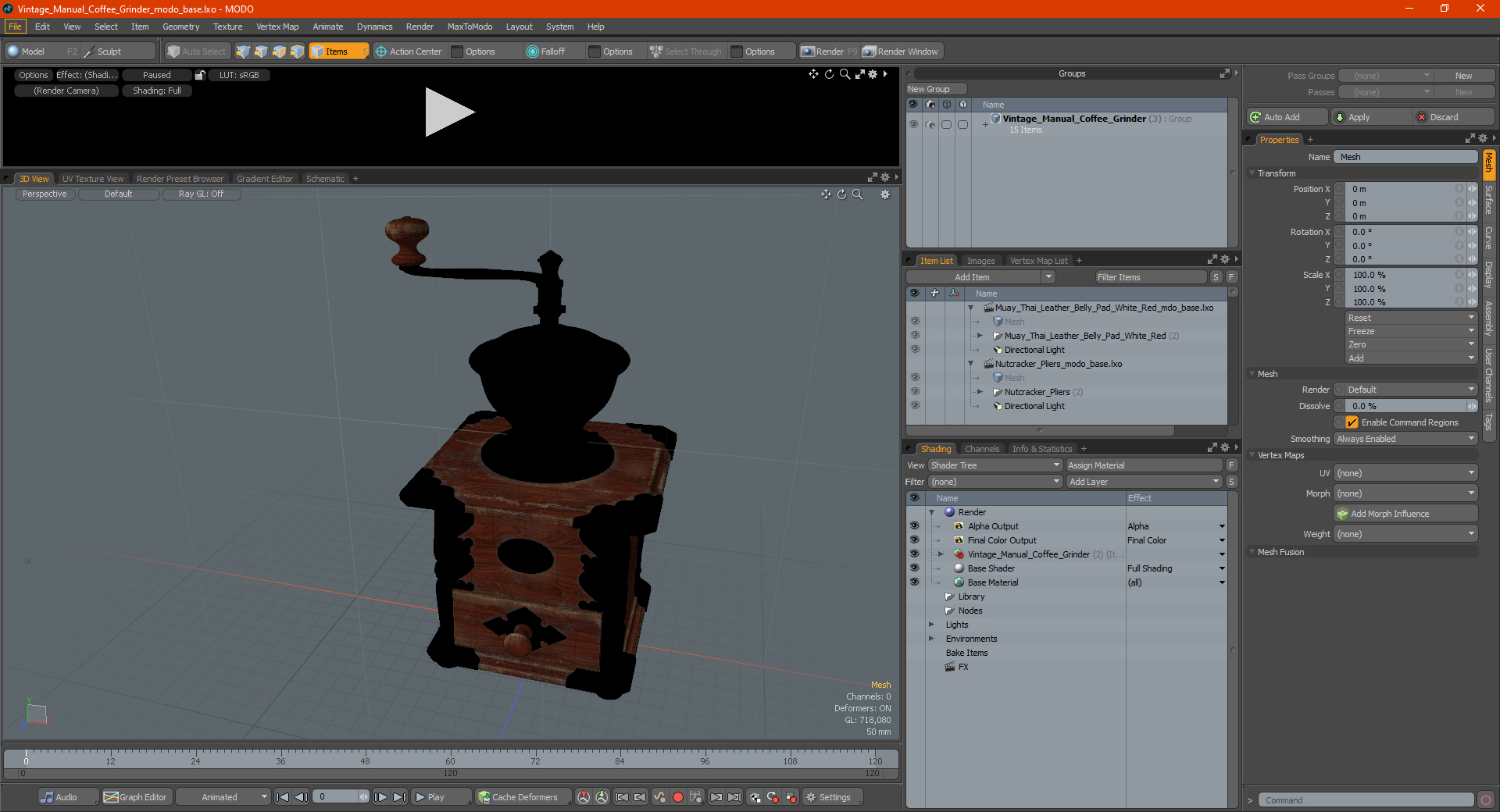This screenshot has width=1500, height=812.
Task: Switch to Schematic tab
Action: 325,179
